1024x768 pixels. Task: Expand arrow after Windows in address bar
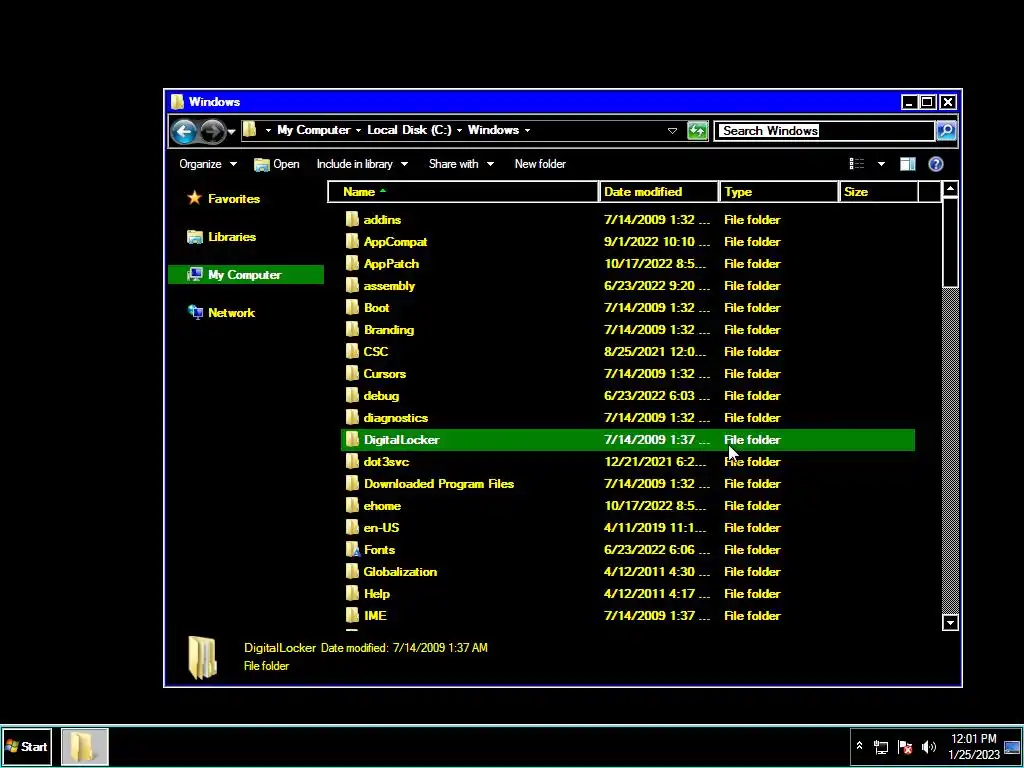tap(527, 130)
